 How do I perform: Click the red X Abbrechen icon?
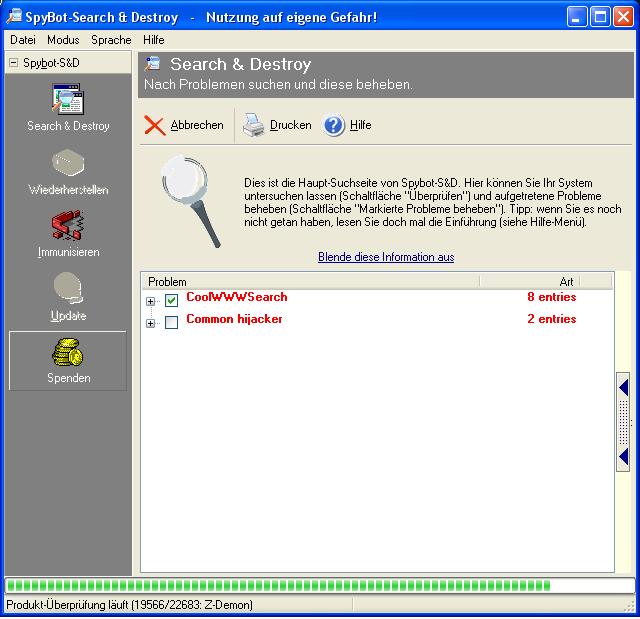coord(155,125)
